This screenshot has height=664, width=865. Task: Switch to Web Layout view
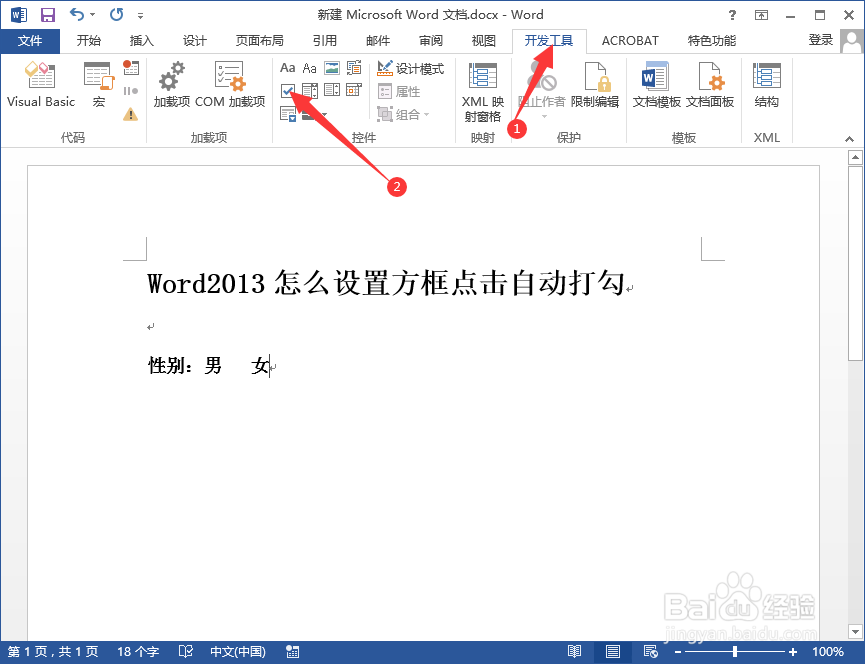coord(650,652)
